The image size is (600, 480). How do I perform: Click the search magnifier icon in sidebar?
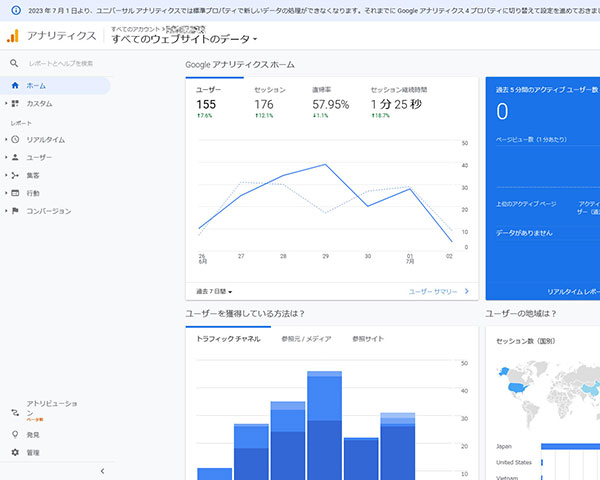14,63
